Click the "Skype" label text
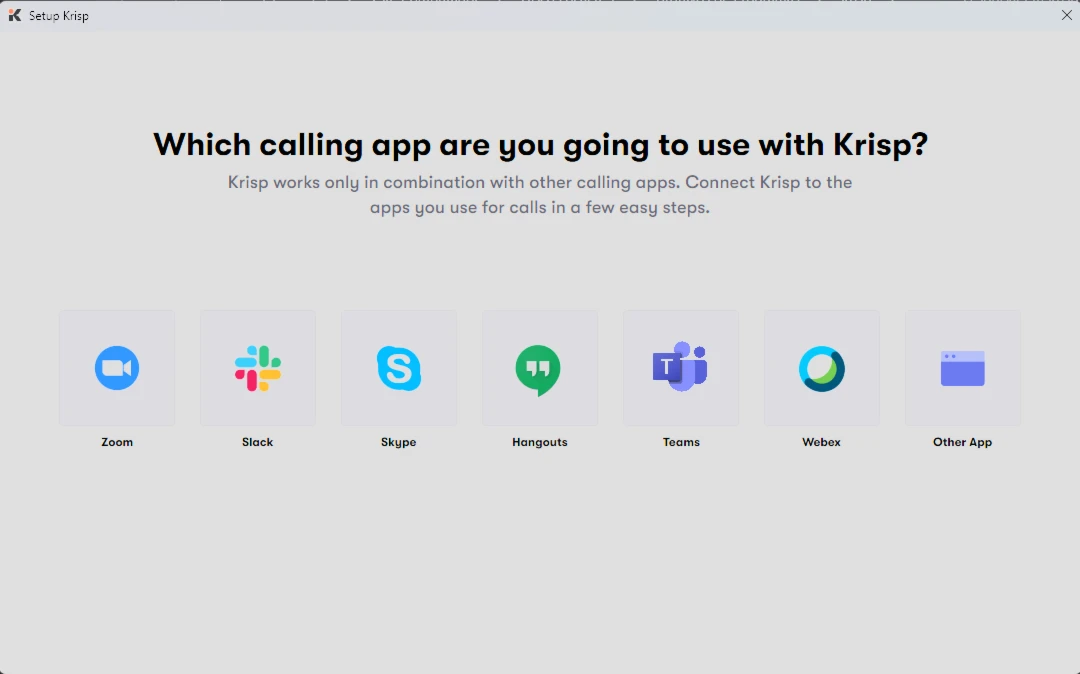1080x674 pixels. click(399, 443)
